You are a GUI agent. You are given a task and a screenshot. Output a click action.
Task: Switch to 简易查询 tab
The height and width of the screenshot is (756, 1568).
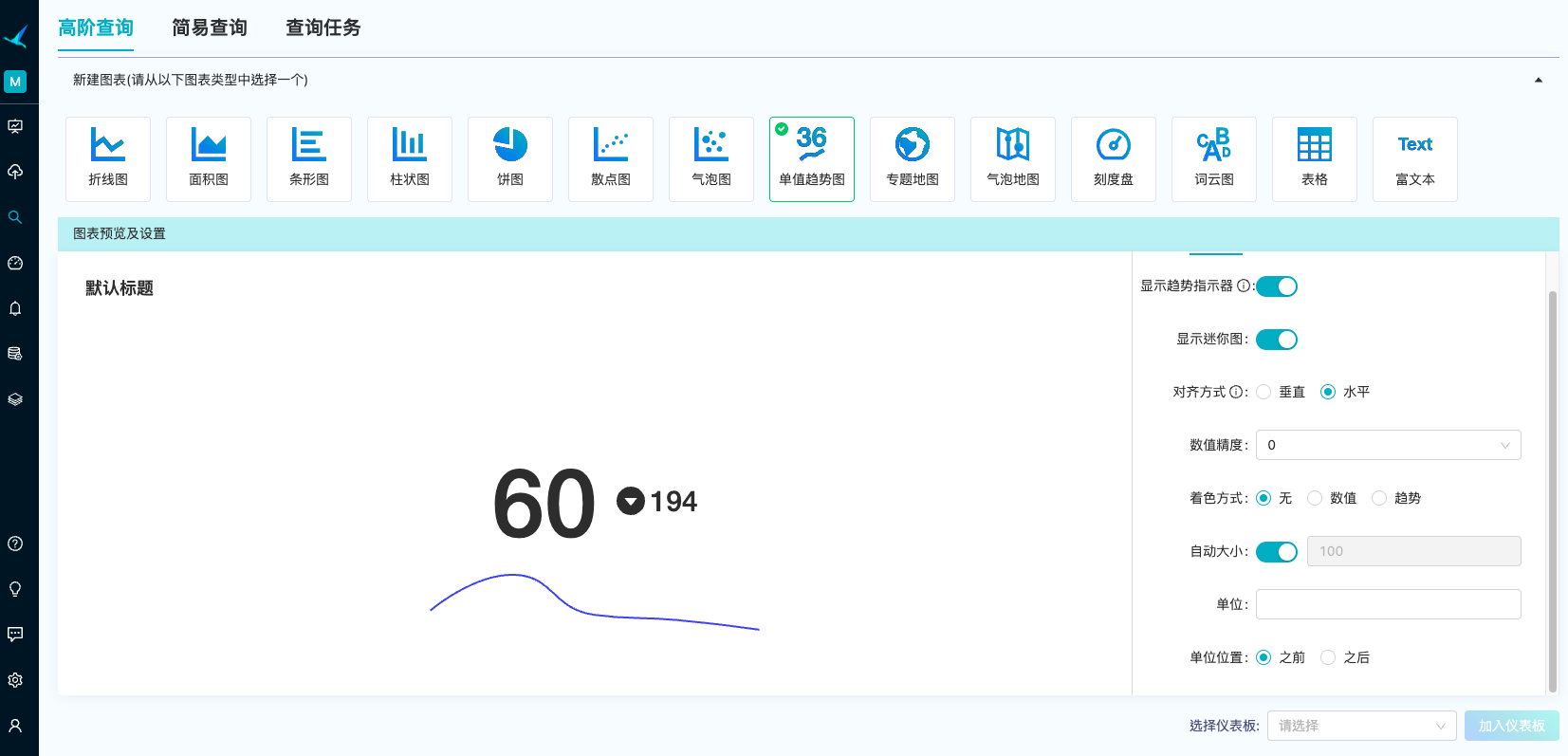point(210,28)
